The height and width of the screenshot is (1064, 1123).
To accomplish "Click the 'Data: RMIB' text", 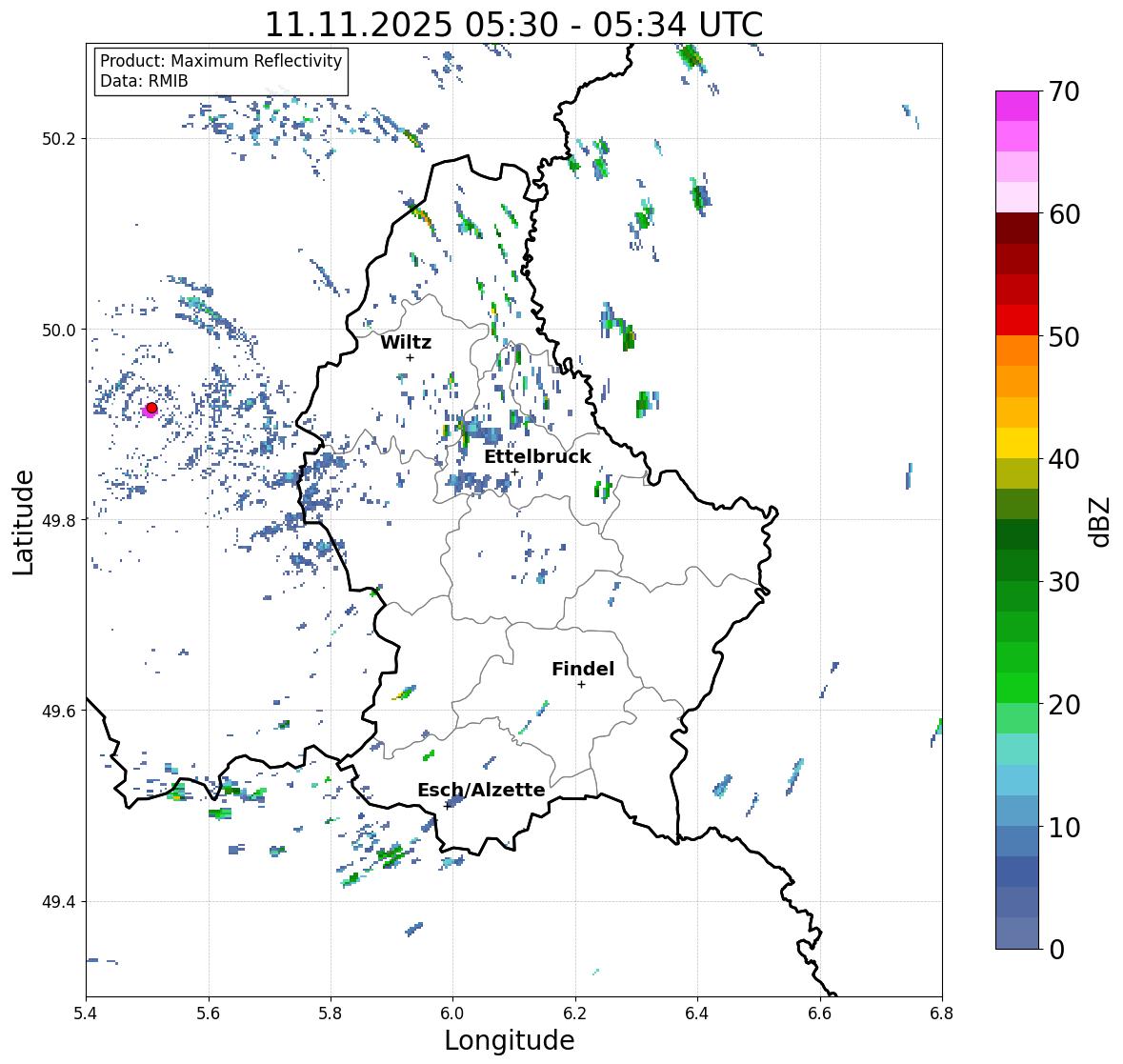I will (x=144, y=81).
